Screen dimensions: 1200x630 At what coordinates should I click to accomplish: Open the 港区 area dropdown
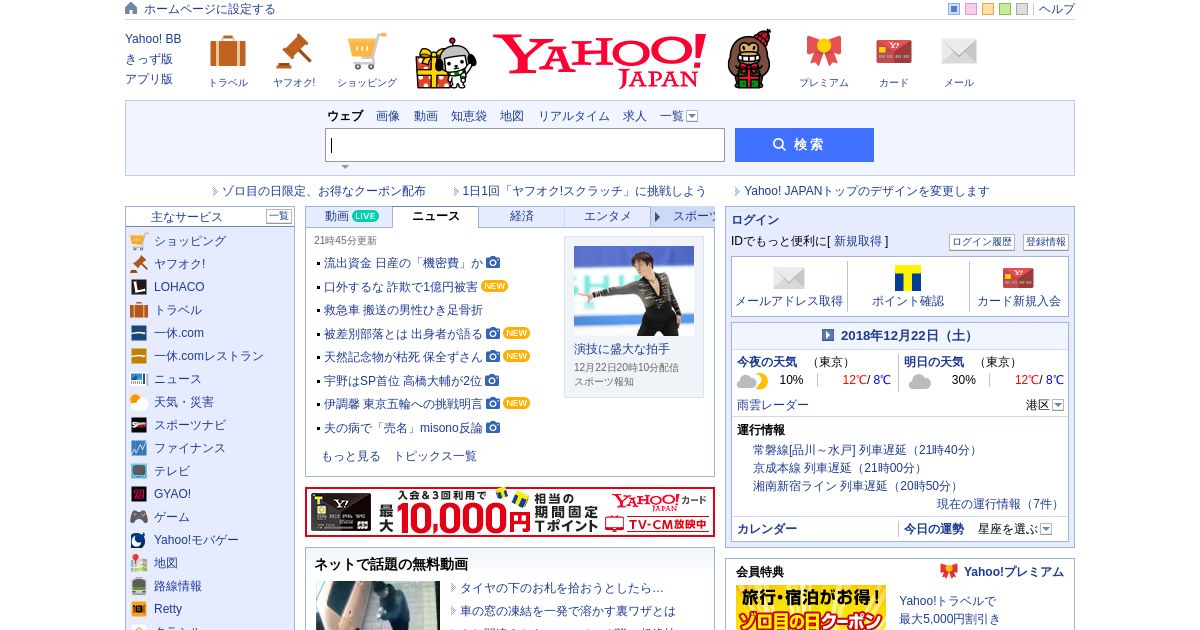click(x=1058, y=405)
